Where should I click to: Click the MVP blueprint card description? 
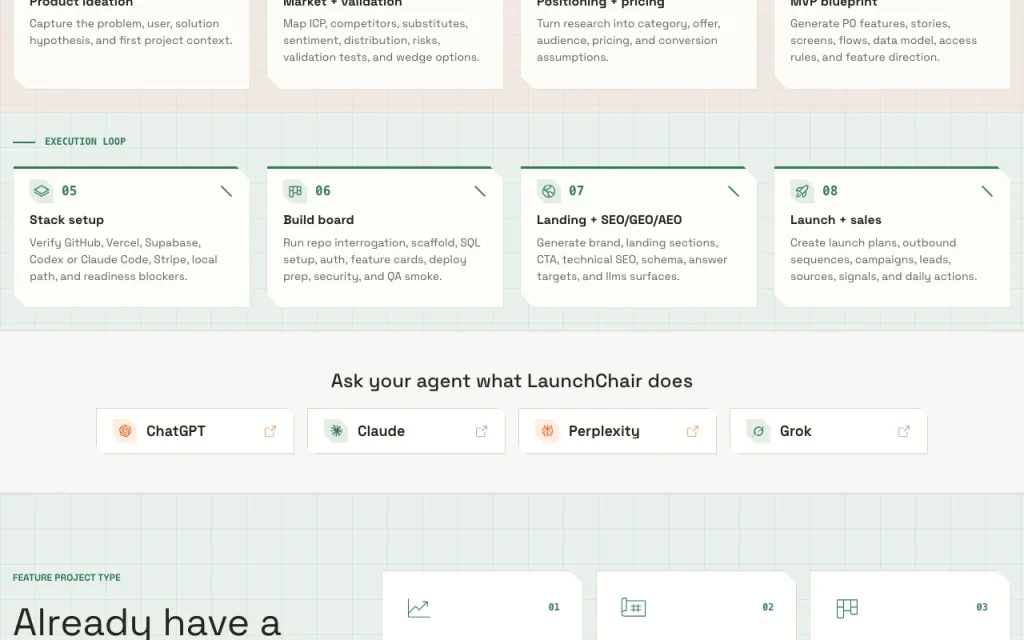(883, 40)
